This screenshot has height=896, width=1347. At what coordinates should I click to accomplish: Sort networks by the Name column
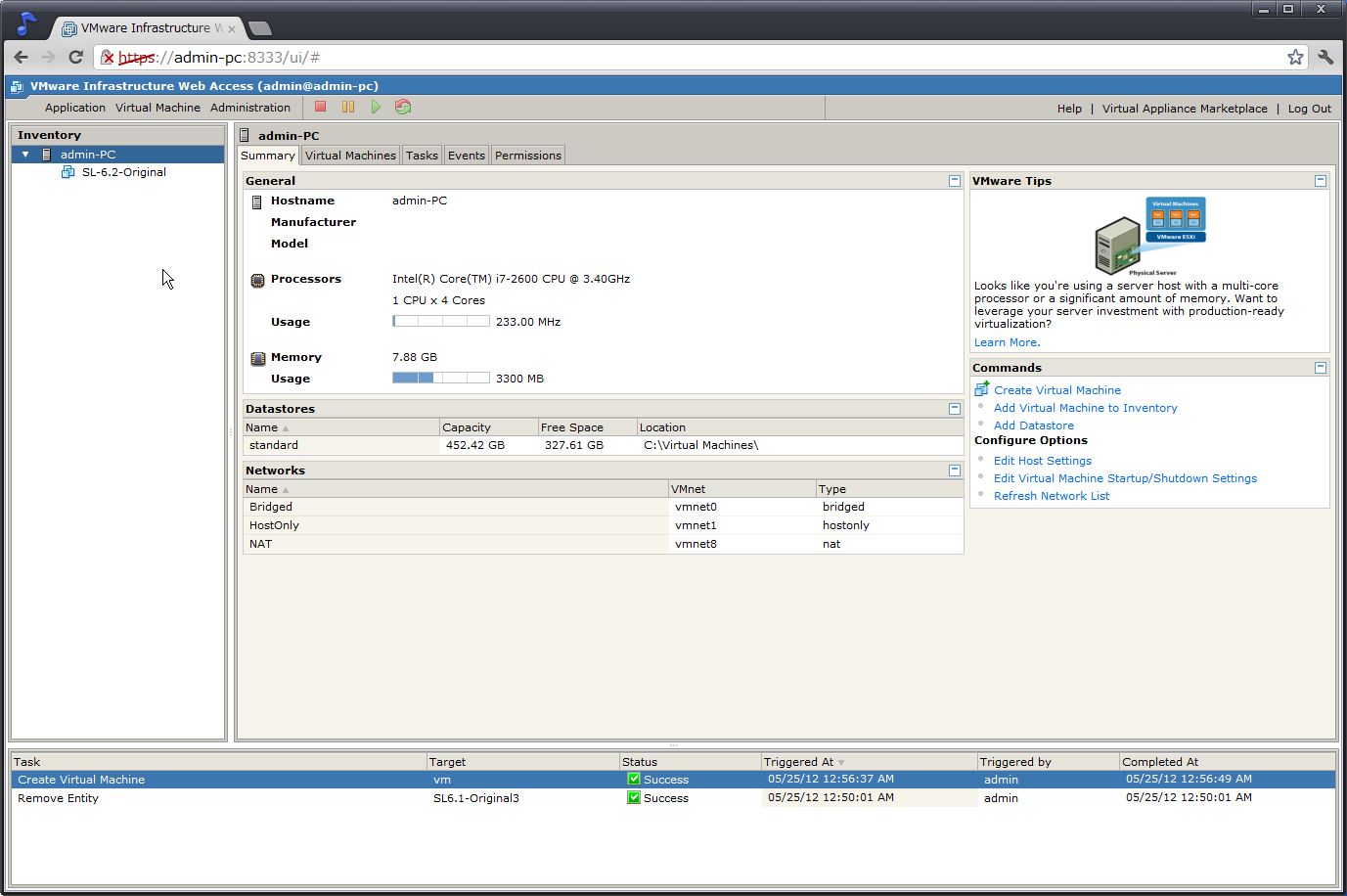pos(456,489)
